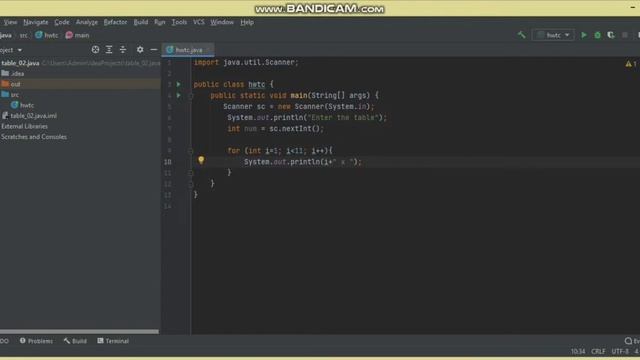Image resolution: width=640 pixels, height=360 pixels.
Task: Select Scratches and Consoles node
Action: pos(34,137)
